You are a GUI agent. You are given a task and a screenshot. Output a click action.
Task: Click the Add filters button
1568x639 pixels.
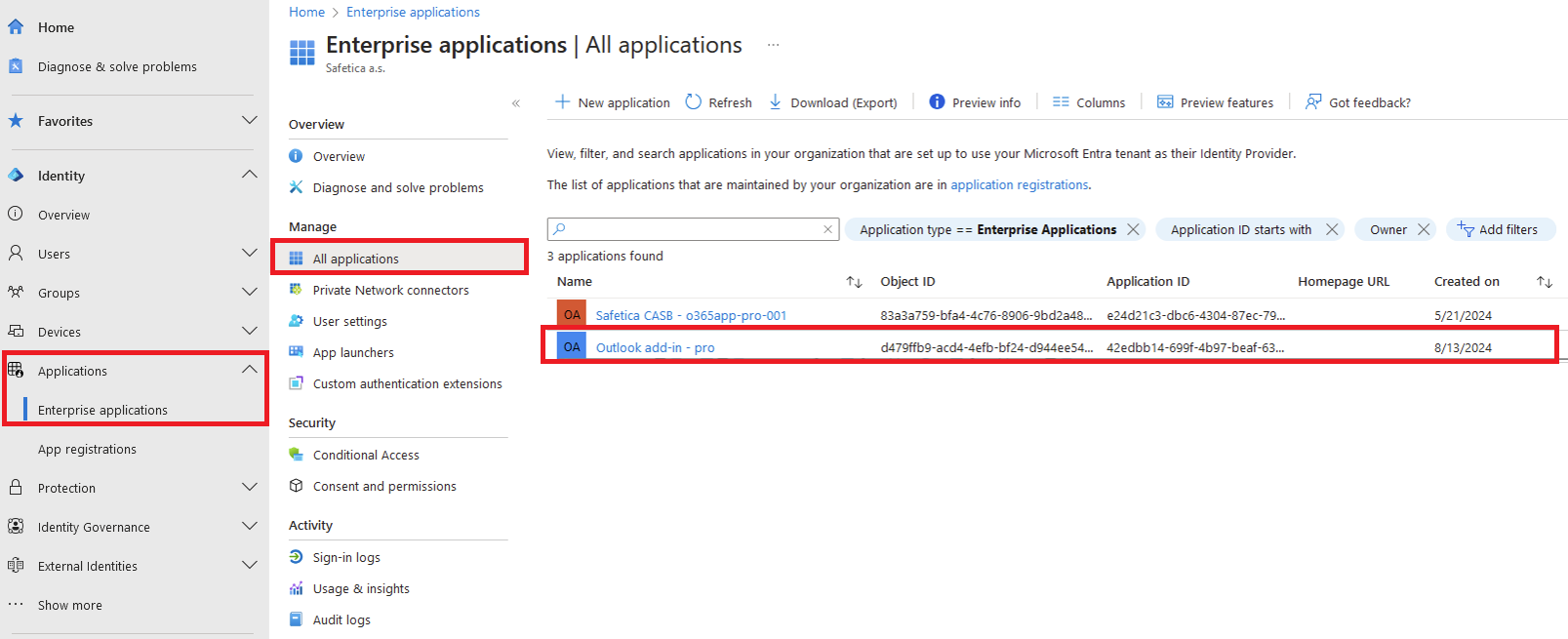1501,229
